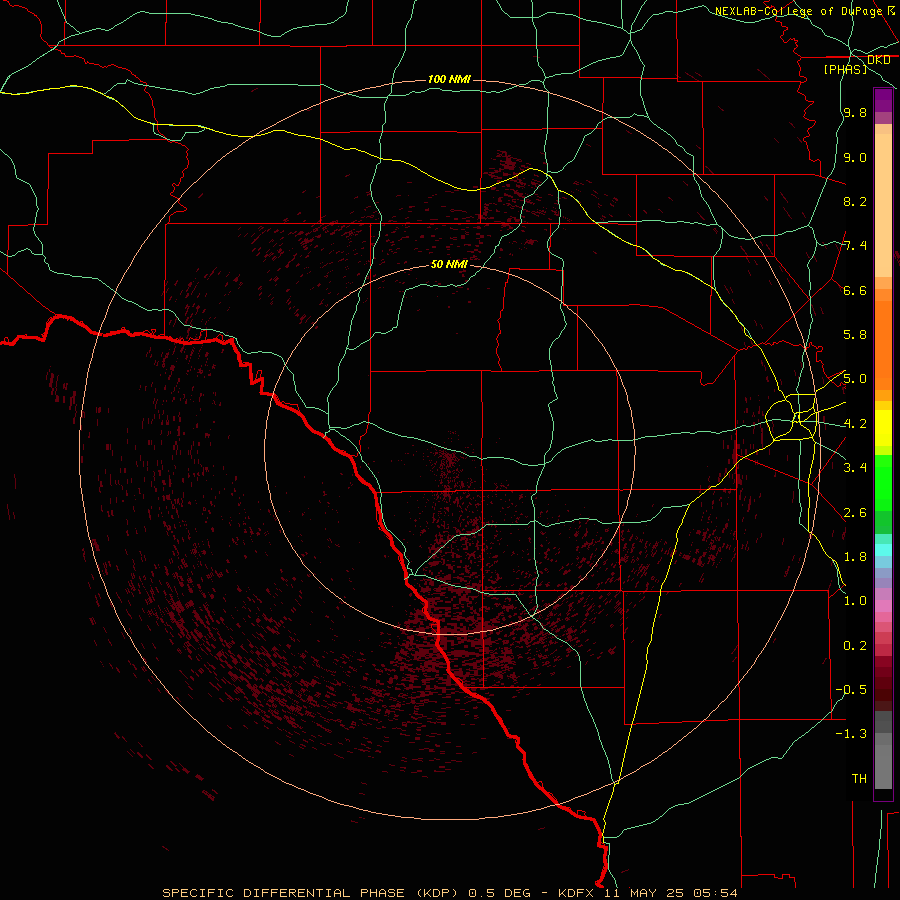Pick the gray swatch at the scale bottom
Screen dimensions: 900x900
[883, 766]
